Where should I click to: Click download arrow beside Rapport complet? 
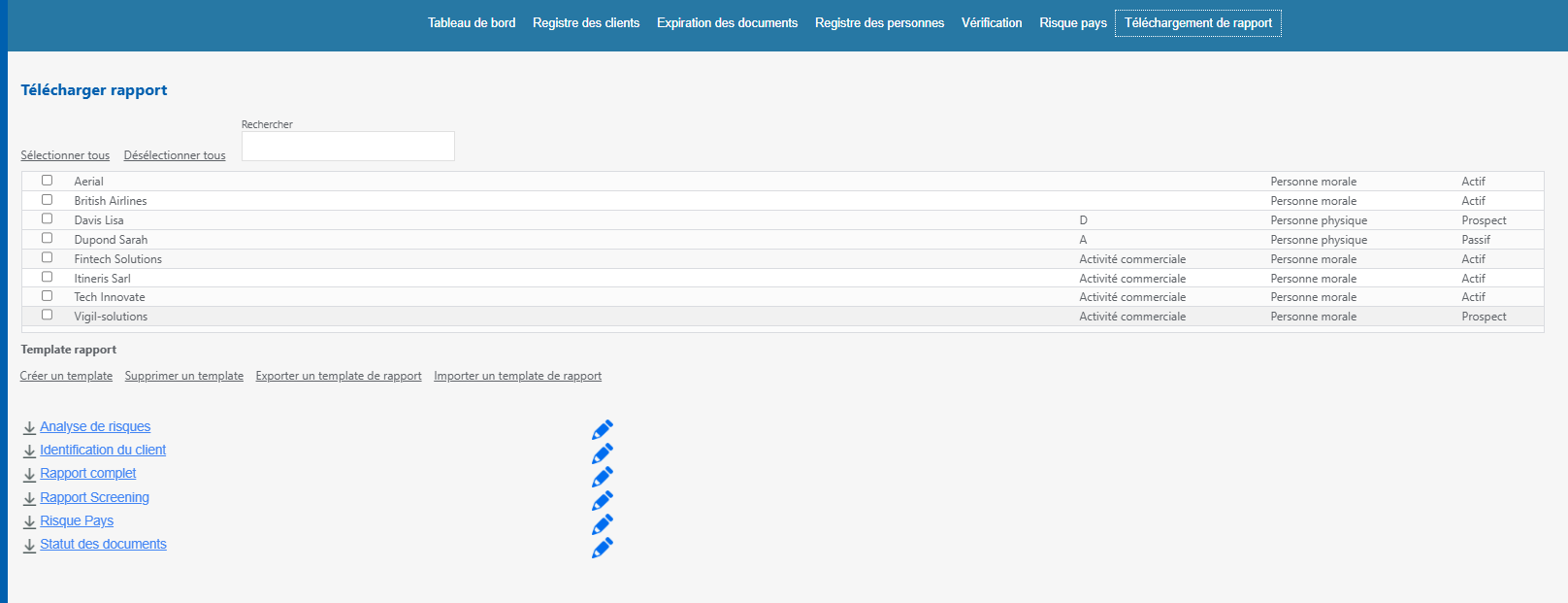(29, 474)
